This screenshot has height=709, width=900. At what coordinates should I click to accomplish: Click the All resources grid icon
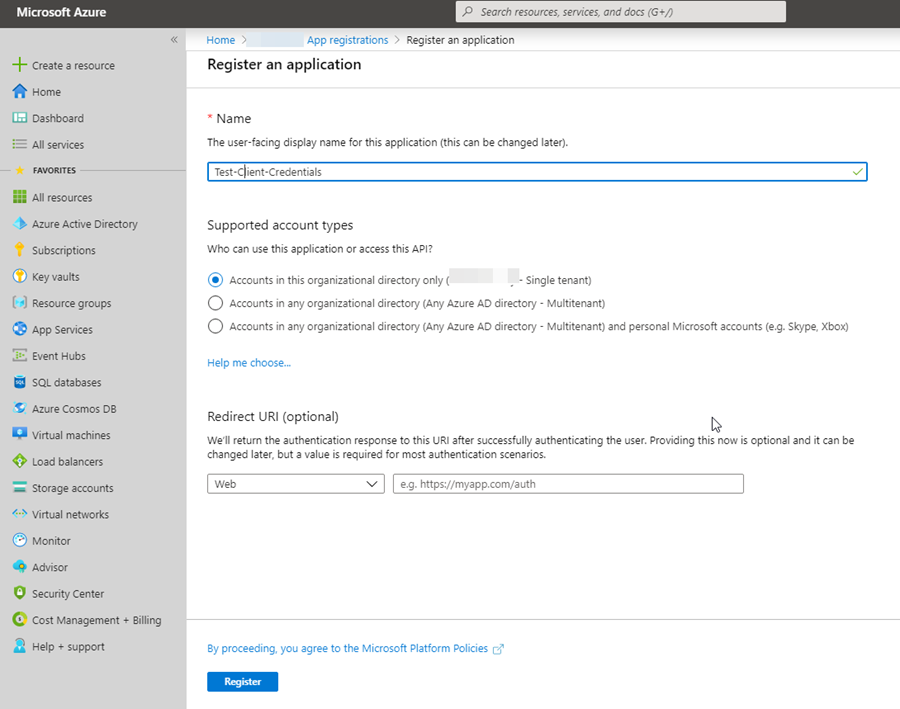[x=20, y=197]
